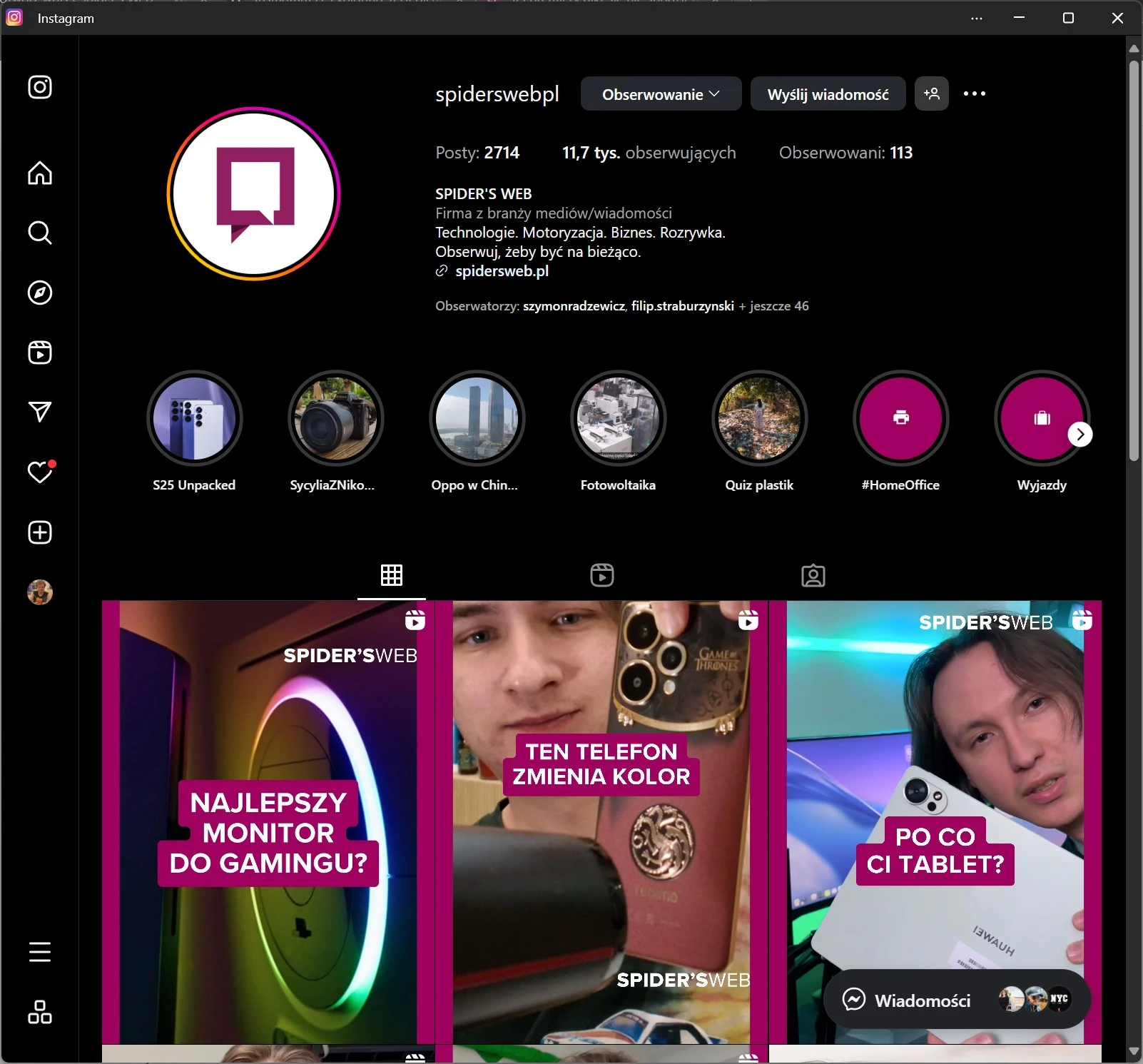Open the spidersweb.pl bio link

(x=502, y=271)
